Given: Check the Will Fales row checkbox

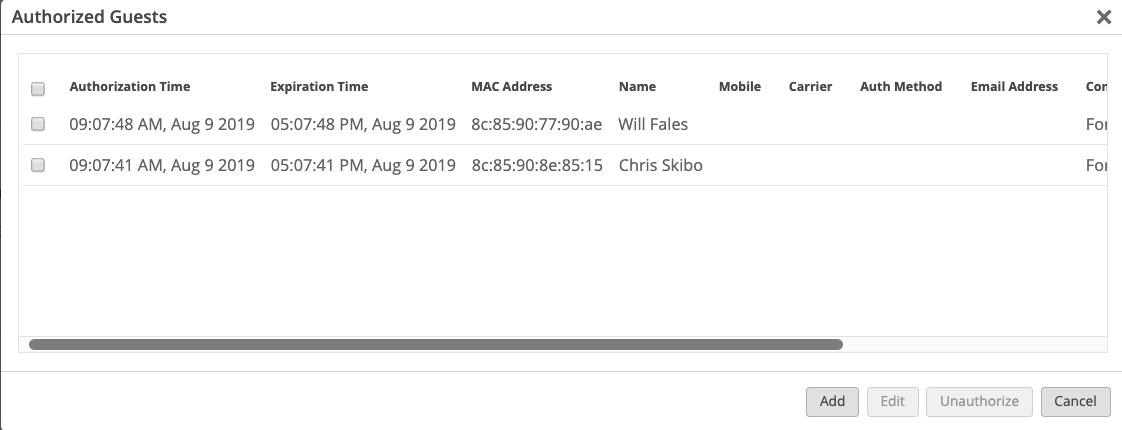Looking at the screenshot, I should pos(38,125).
